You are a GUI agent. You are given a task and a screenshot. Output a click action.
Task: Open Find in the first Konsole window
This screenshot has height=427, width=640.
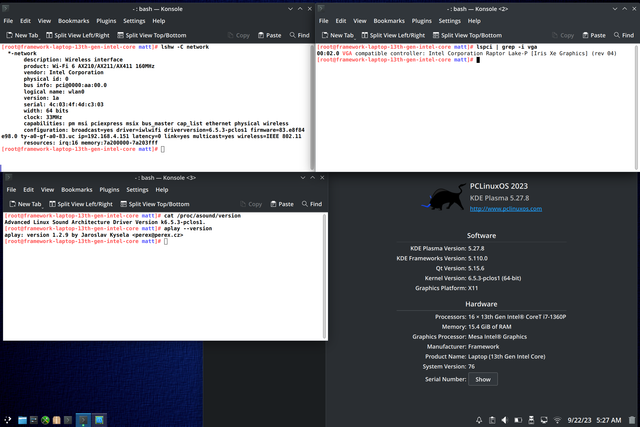pyautogui.click(x=300, y=36)
